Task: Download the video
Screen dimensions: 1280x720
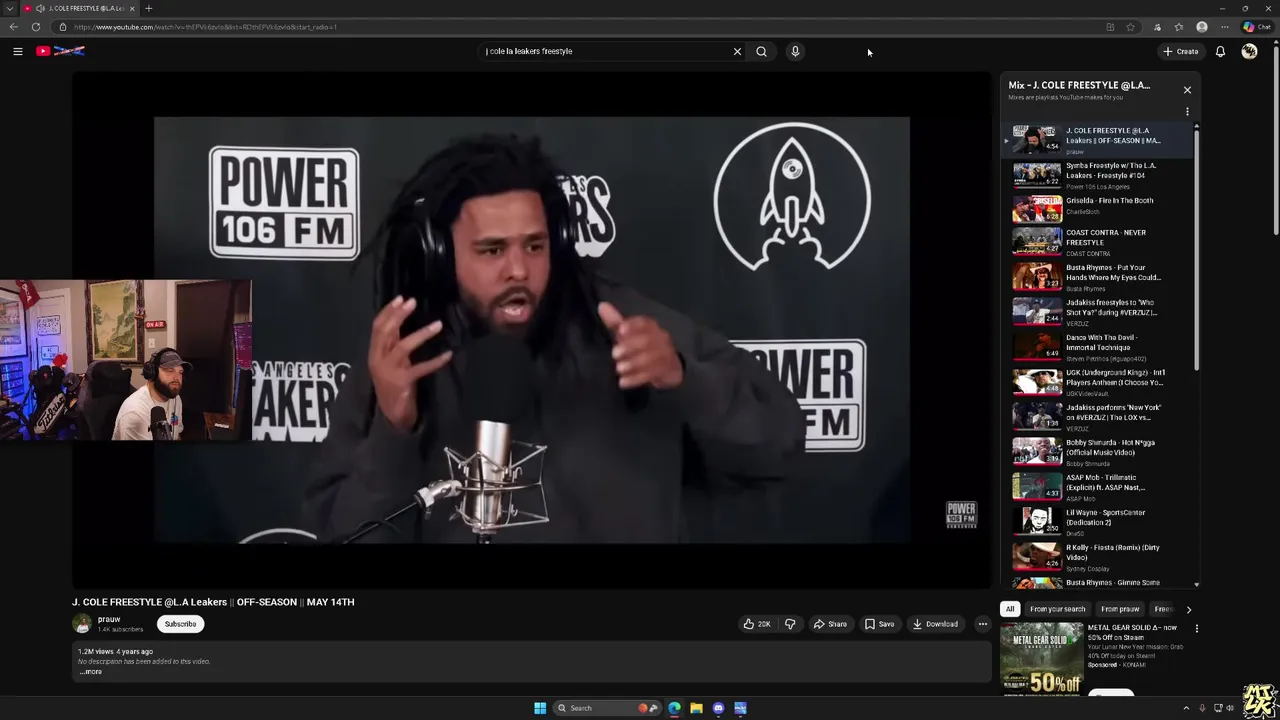Action: (936, 624)
